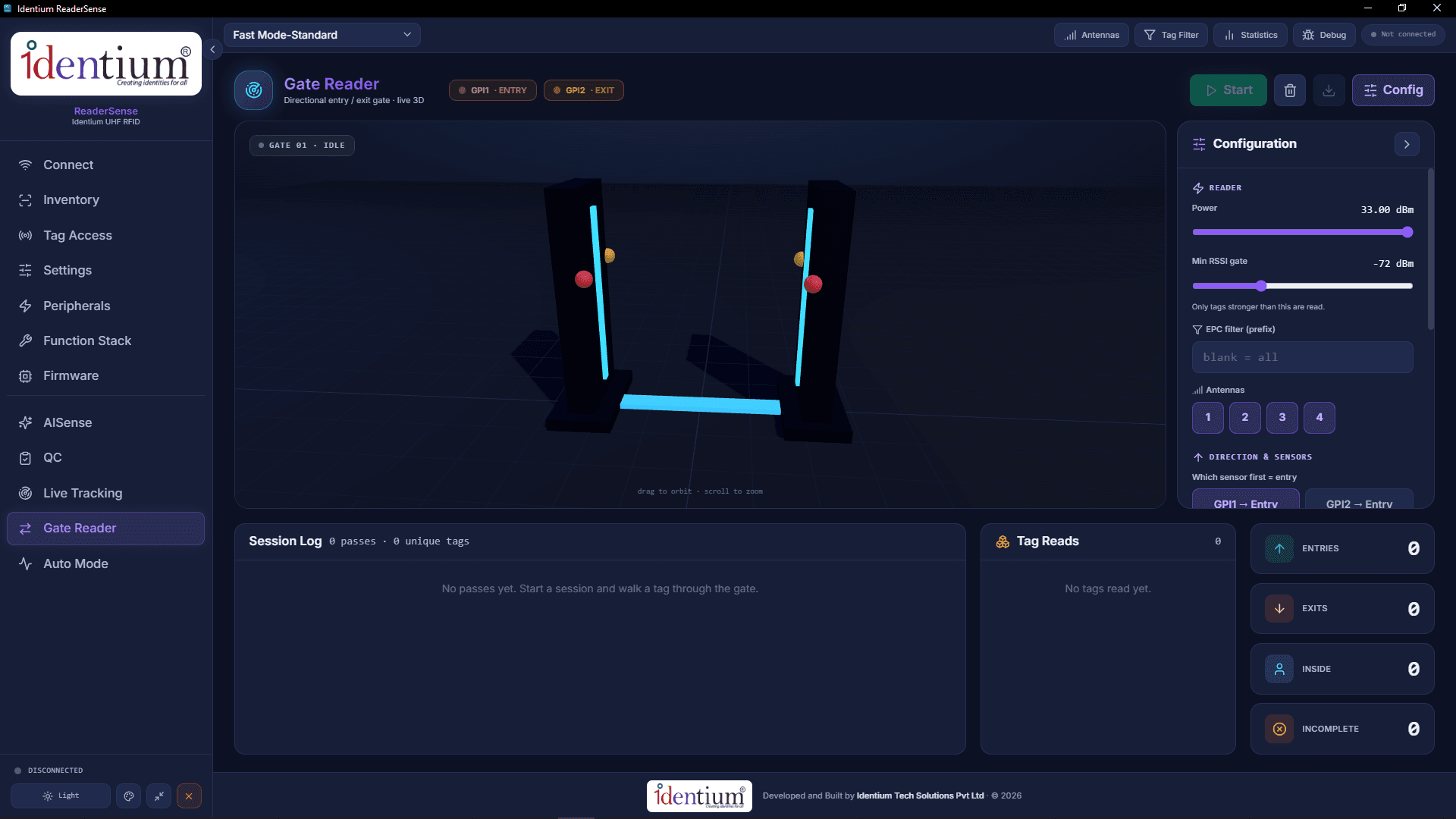The width and height of the screenshot is (1456, 819).
Task: Click the orange X button in sidebar
Action: (189, 796)
